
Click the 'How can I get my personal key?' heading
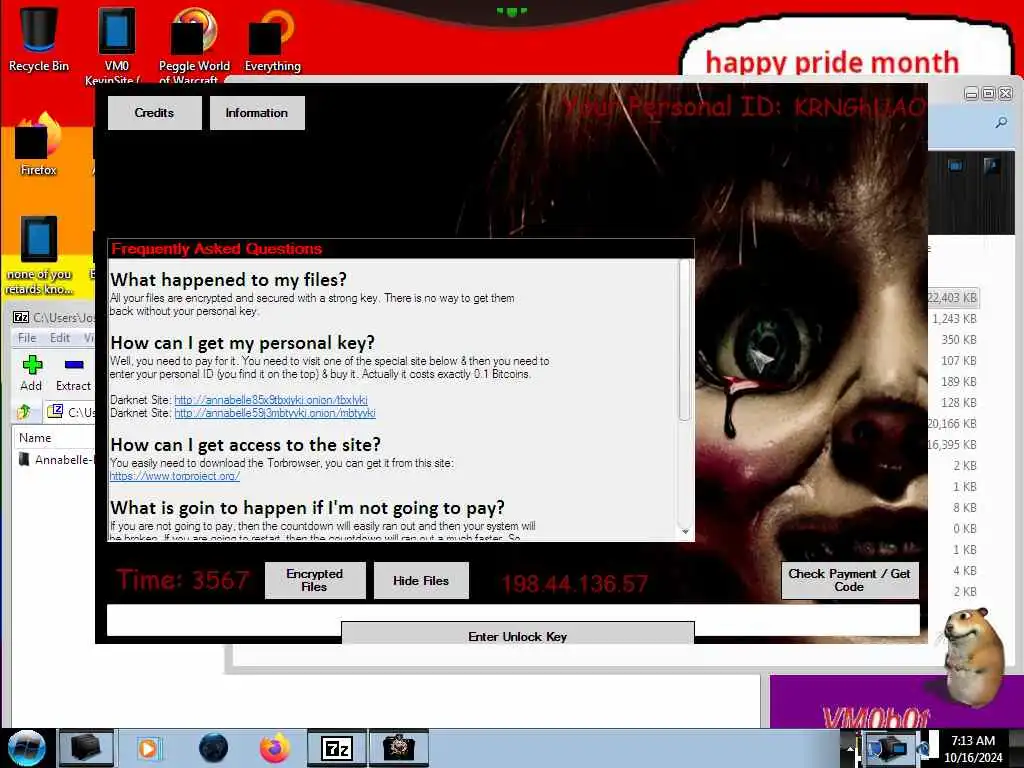[x=242, y=343]
